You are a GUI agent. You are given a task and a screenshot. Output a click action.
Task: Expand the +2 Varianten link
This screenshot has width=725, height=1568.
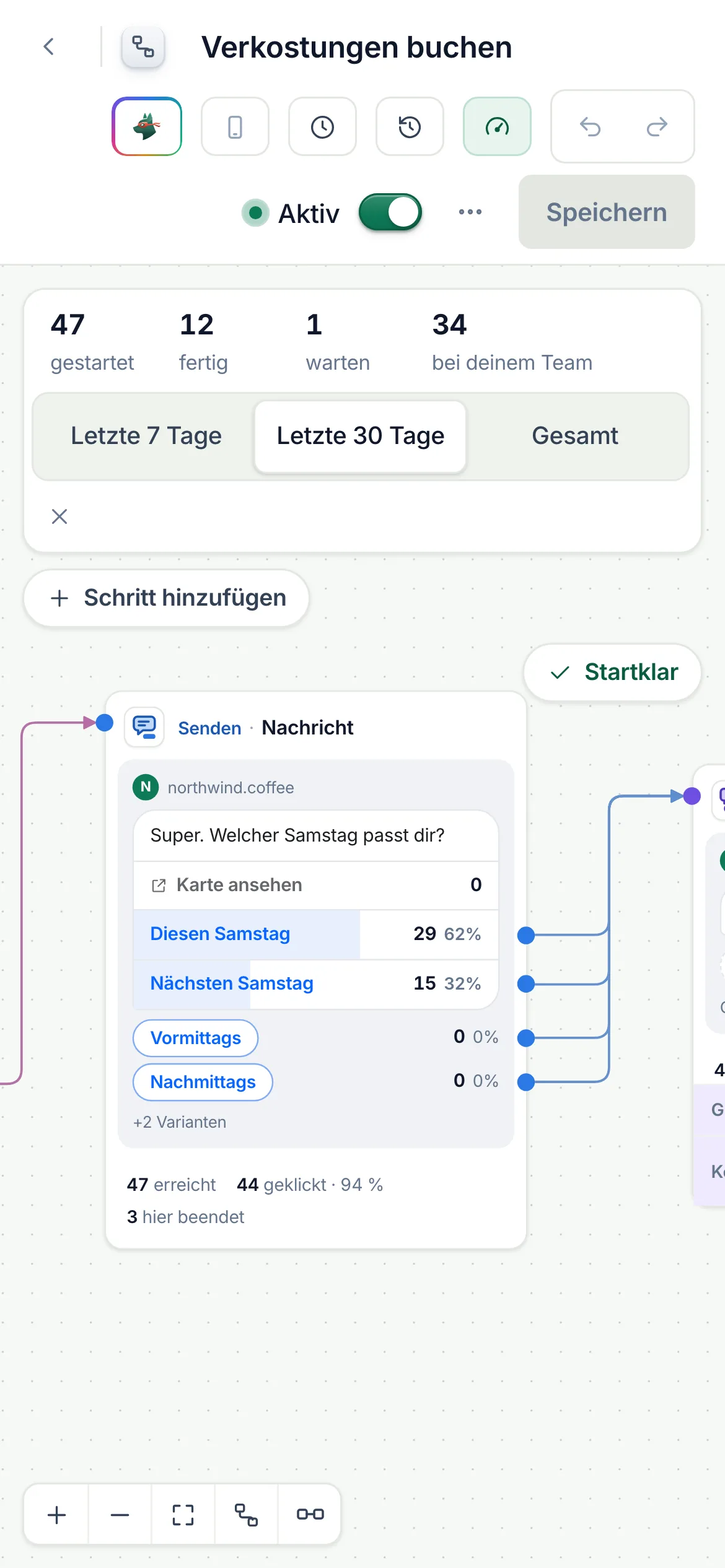point(180,1122)
